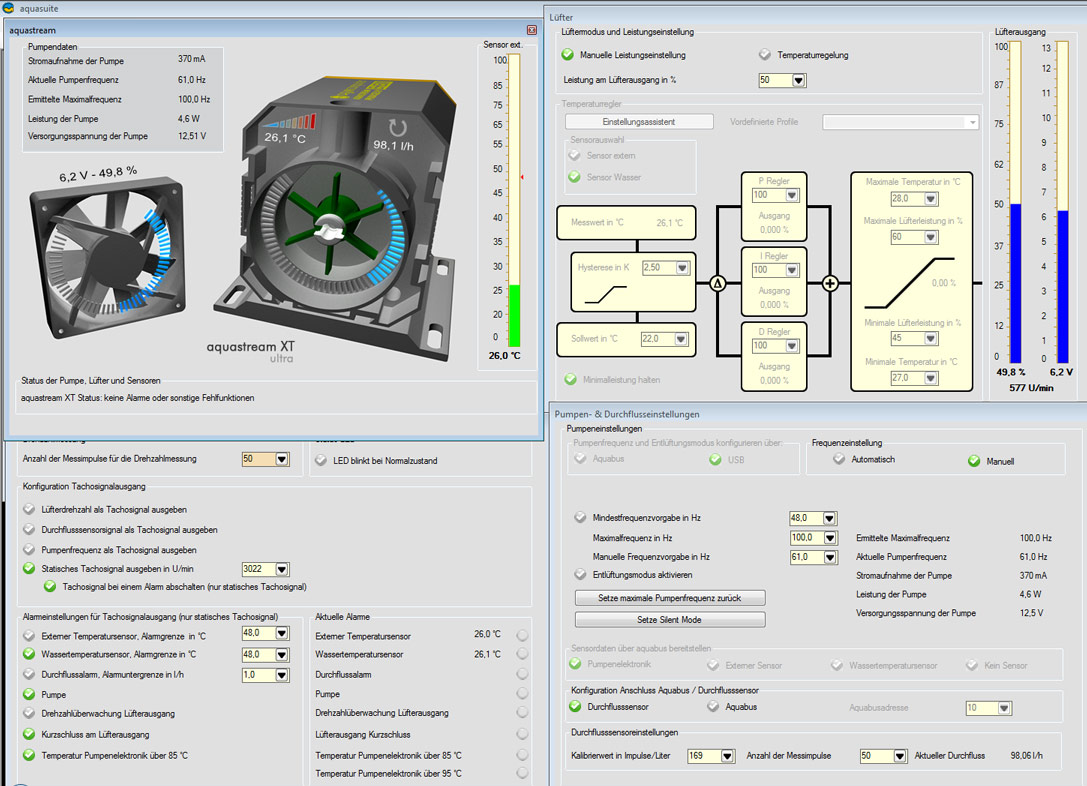
Task: Click the fan output ramp curve graphic
Action: pos(909,283)
